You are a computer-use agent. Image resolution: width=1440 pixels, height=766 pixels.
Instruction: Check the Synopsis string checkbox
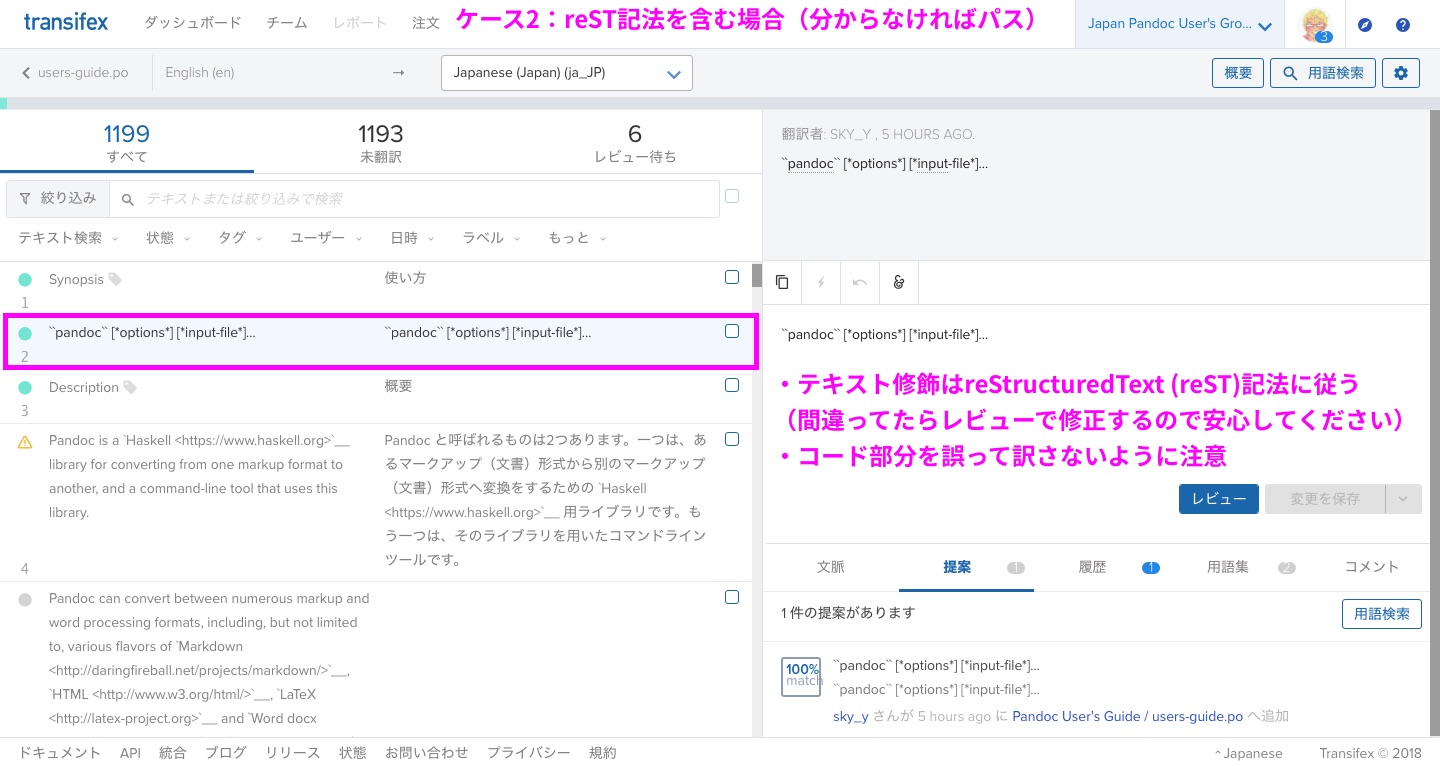pos(732,278)
